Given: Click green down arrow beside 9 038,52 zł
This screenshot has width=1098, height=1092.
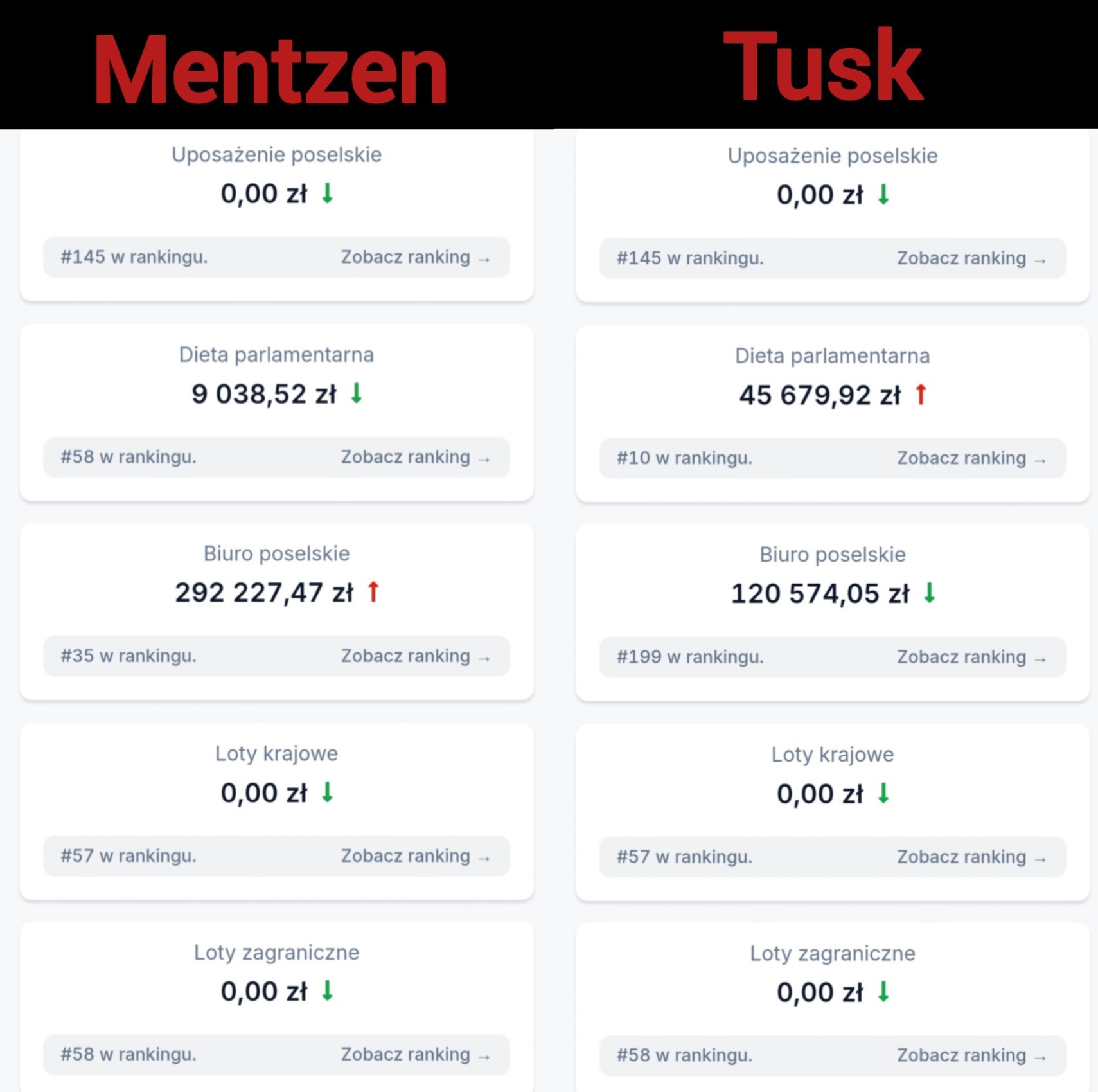Looking at the screenshot, I should coord(357,393).
